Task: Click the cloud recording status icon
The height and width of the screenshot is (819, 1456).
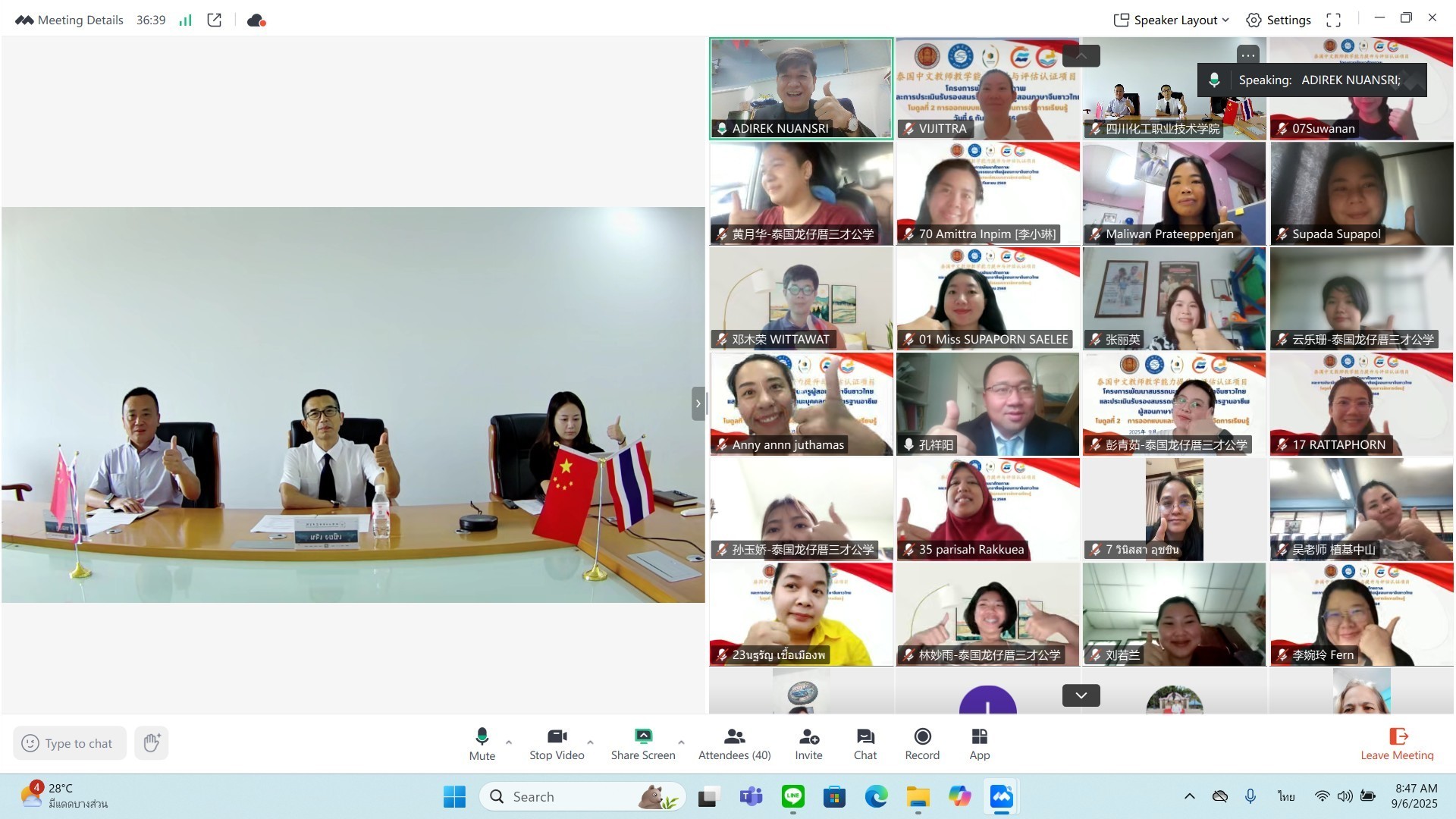Action: point(256,20)
